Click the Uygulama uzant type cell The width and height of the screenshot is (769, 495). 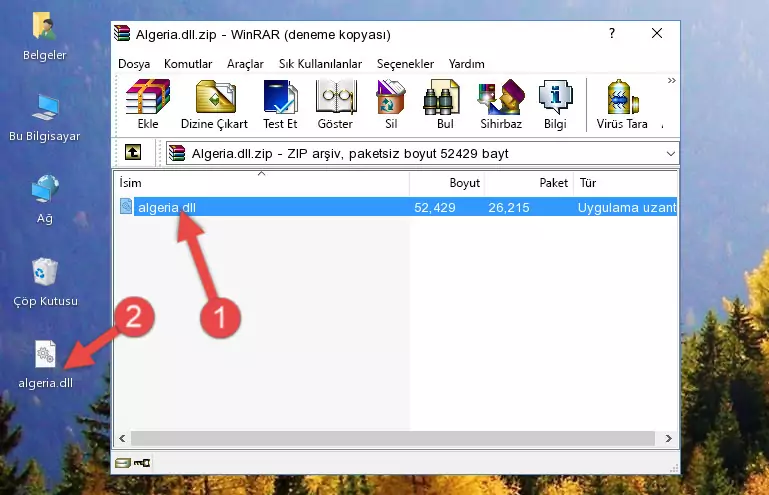point(627,208)
